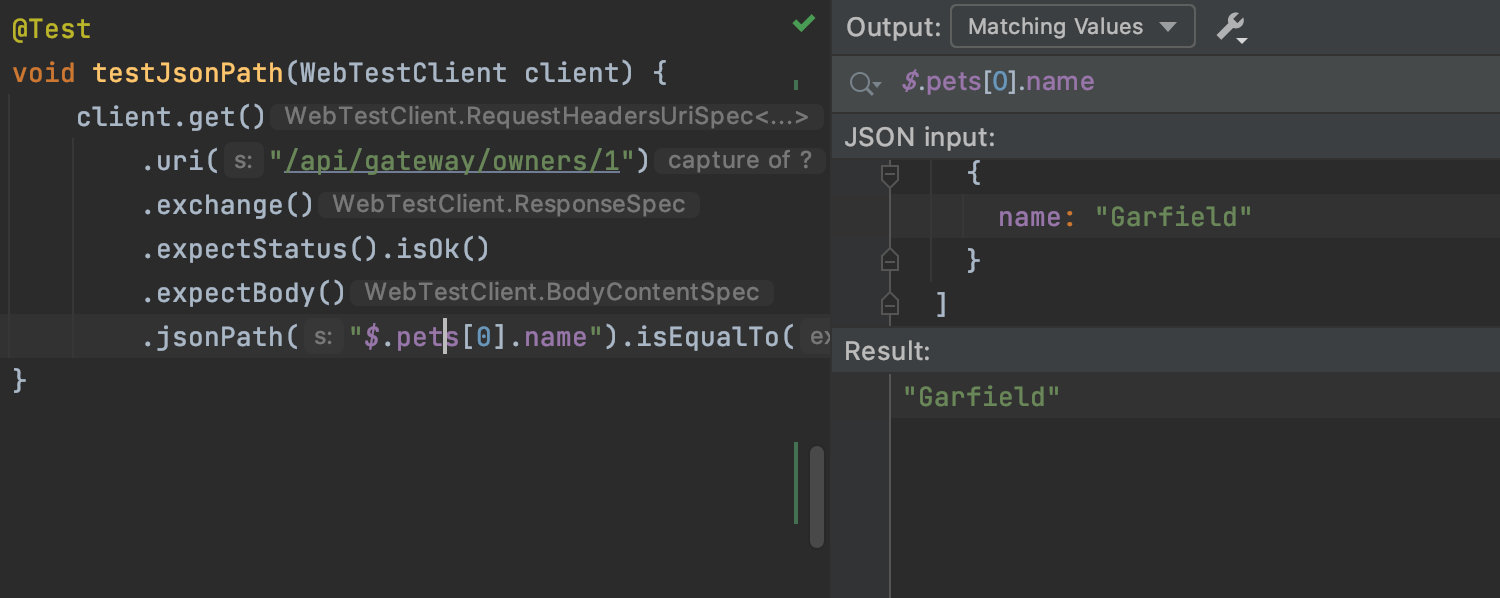
Task: Click the WebTestClient.ResponseSpec type hint
Action: pyautogui.click(x=508, y=204)
